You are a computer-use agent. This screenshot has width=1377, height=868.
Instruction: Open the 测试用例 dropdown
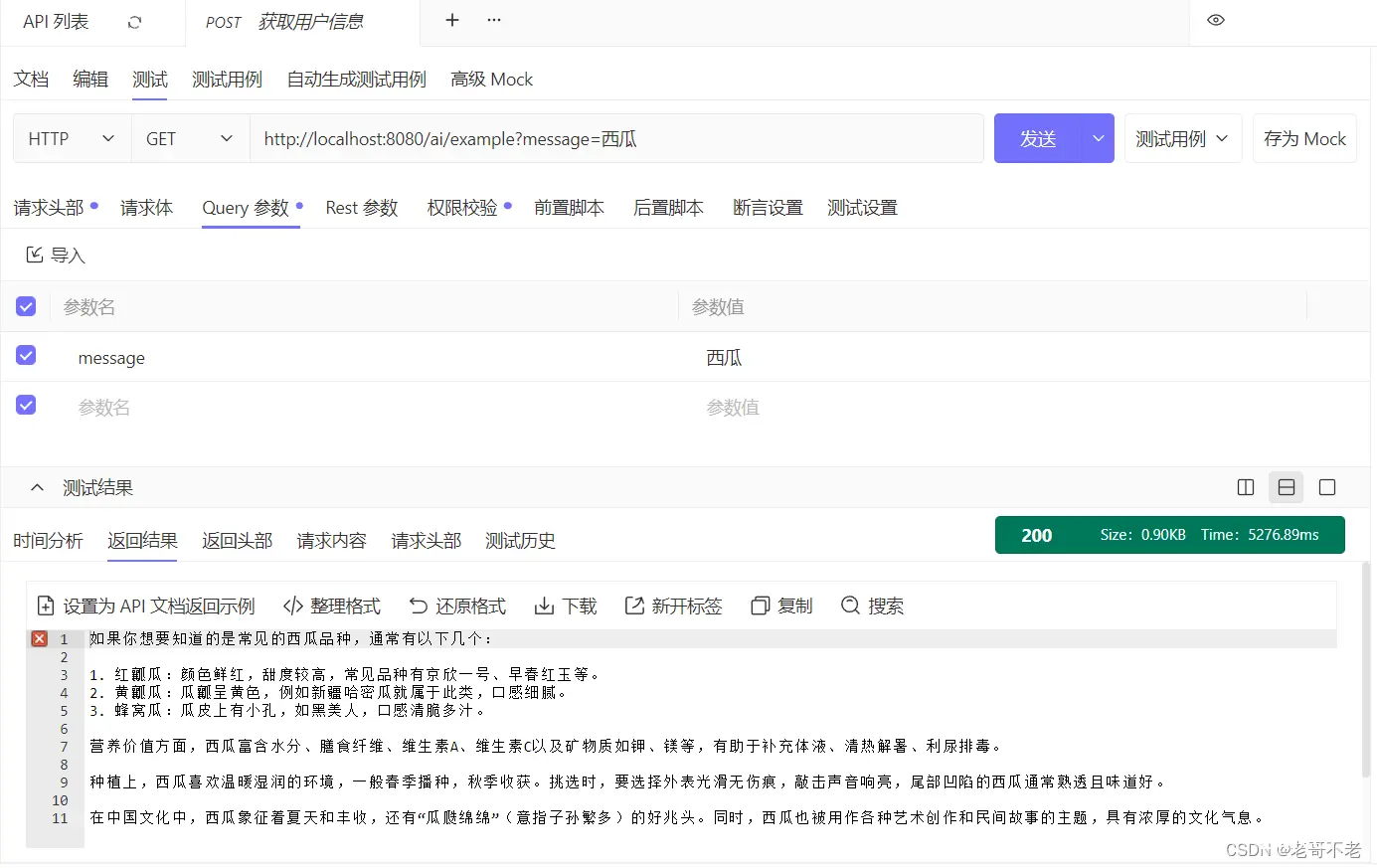[x=1182, y=138]
